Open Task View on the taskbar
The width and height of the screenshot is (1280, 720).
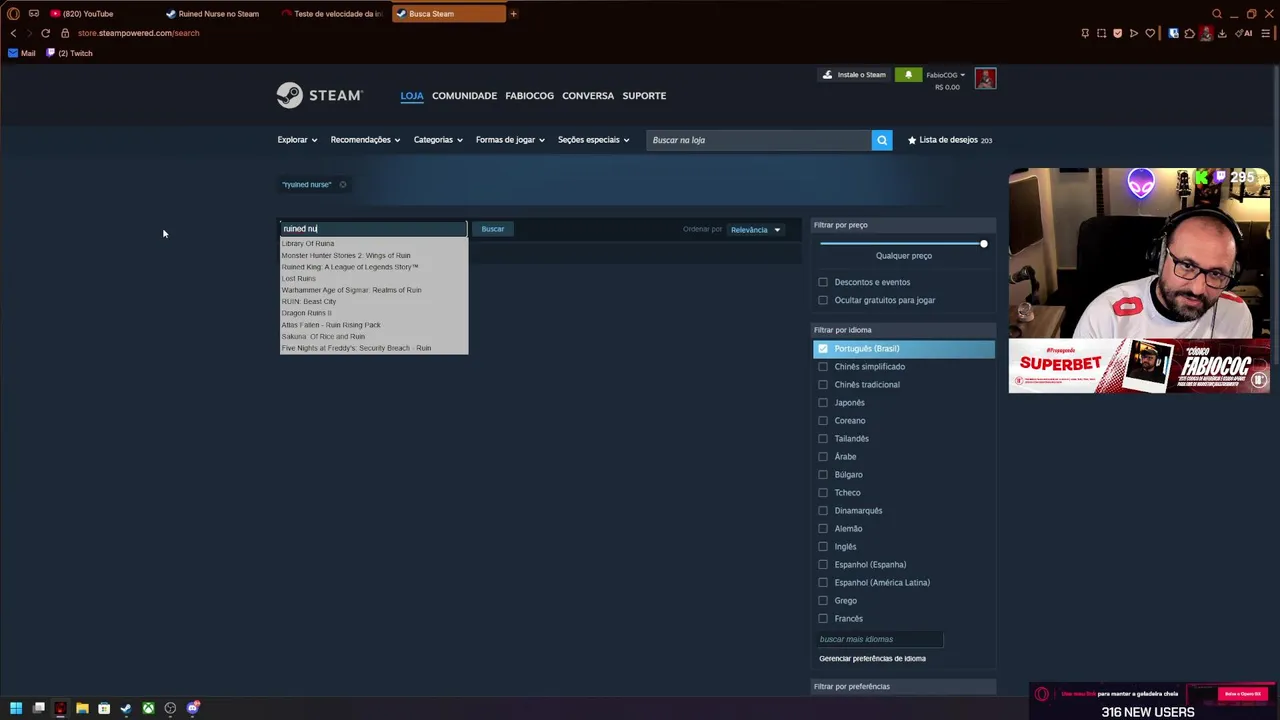(x=39, y=708)
